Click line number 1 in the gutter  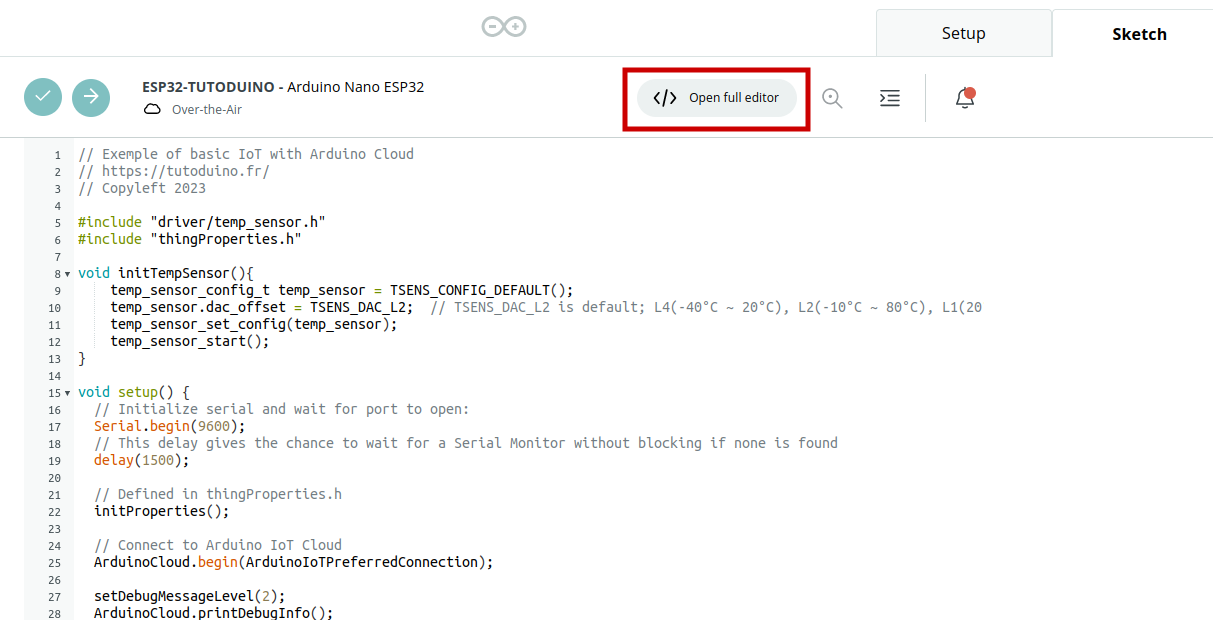coord(57,155)
